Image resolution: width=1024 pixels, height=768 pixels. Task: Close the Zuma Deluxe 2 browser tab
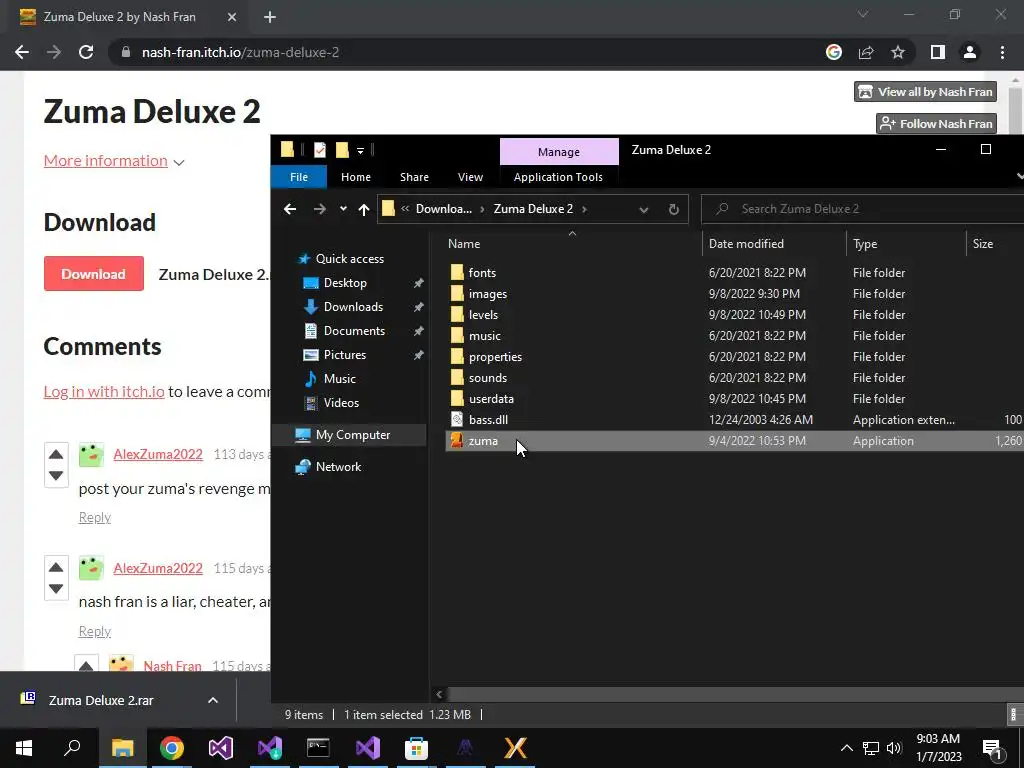pos(232,17)
